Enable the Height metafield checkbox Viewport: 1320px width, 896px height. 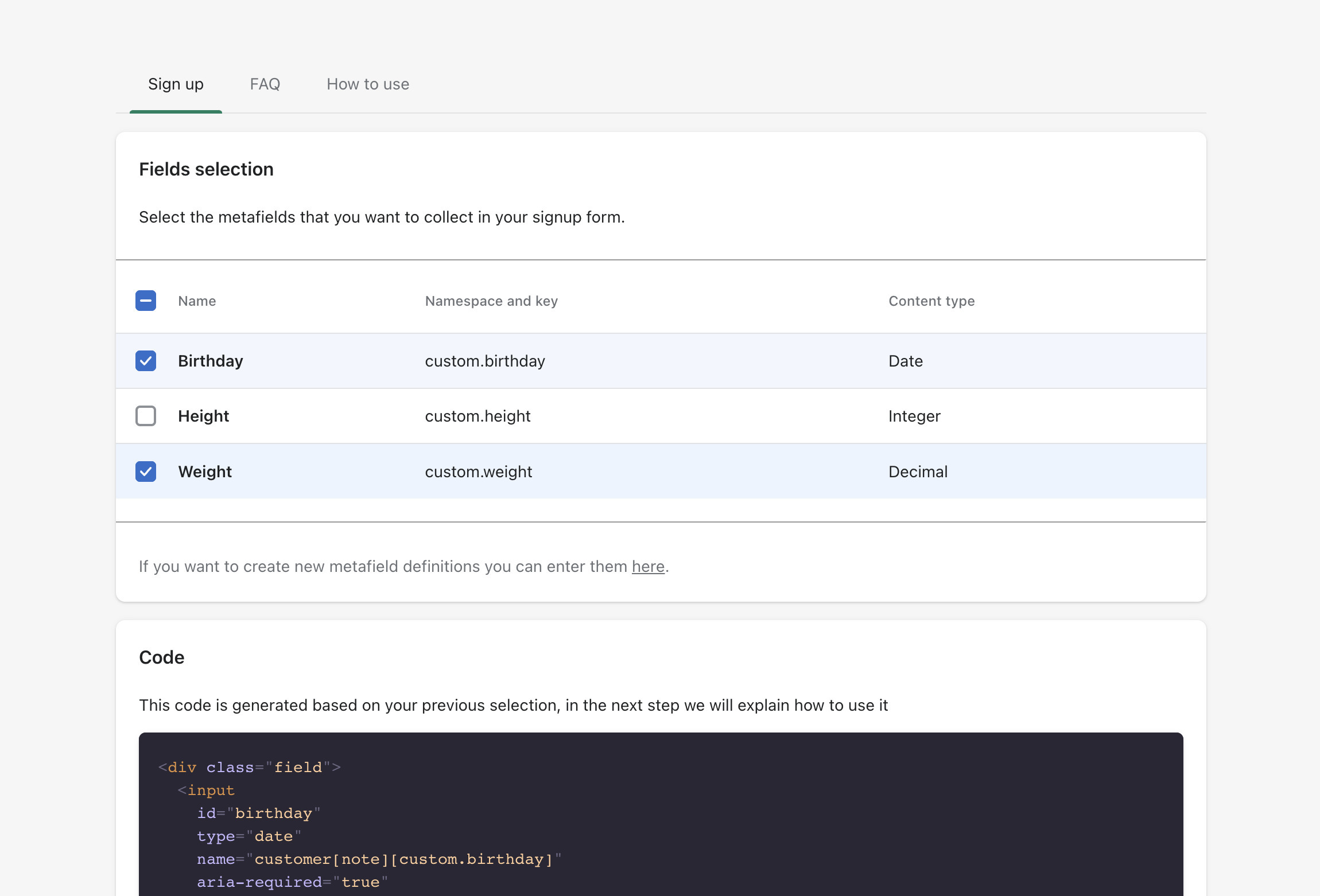146,416
